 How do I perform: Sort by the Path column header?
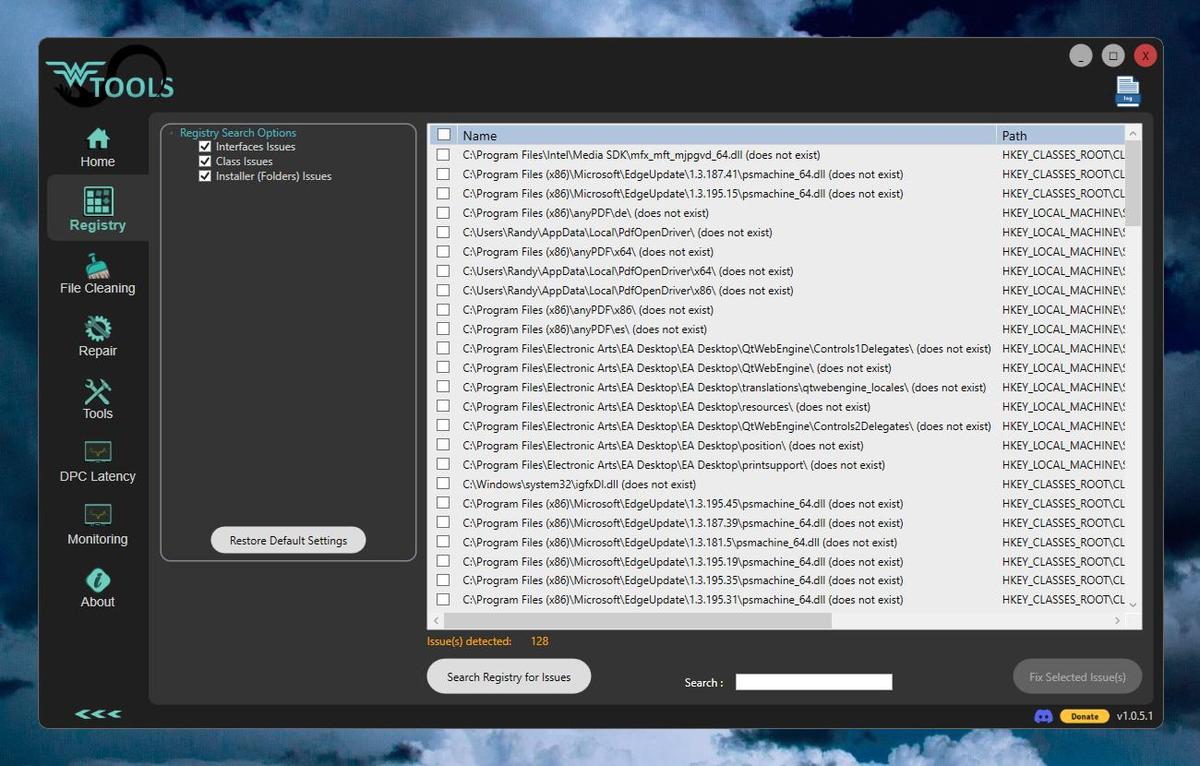(x=1061, y=135)
